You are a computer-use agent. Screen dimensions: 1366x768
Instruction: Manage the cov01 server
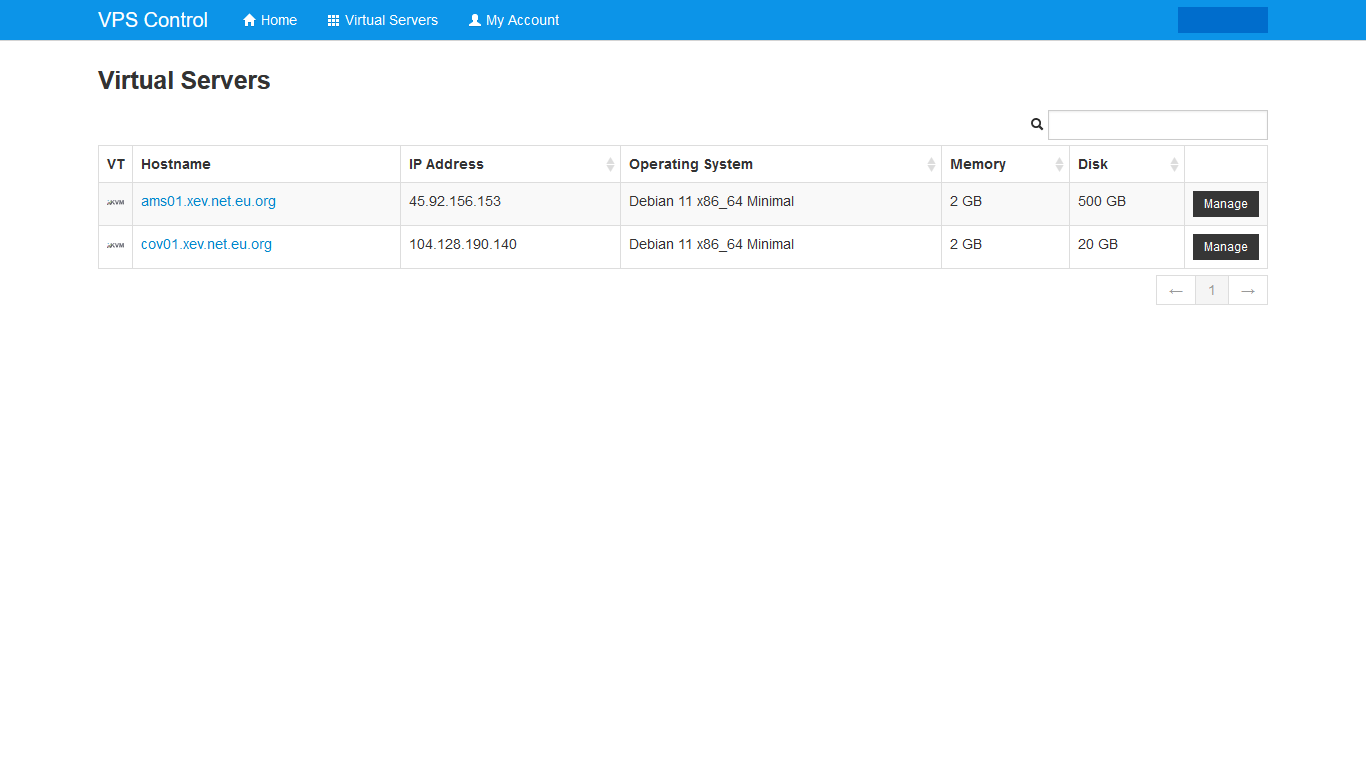click(1225, 247)
